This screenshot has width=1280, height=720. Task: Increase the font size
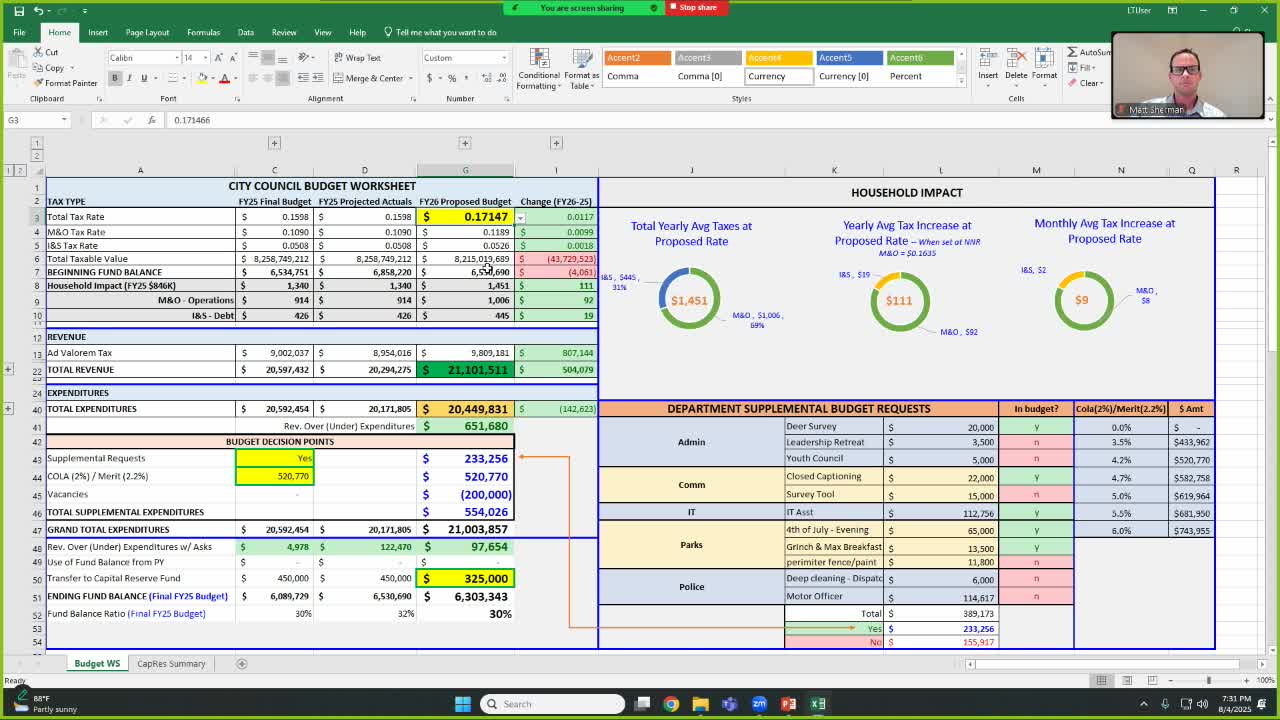click(x=217, y=57)
